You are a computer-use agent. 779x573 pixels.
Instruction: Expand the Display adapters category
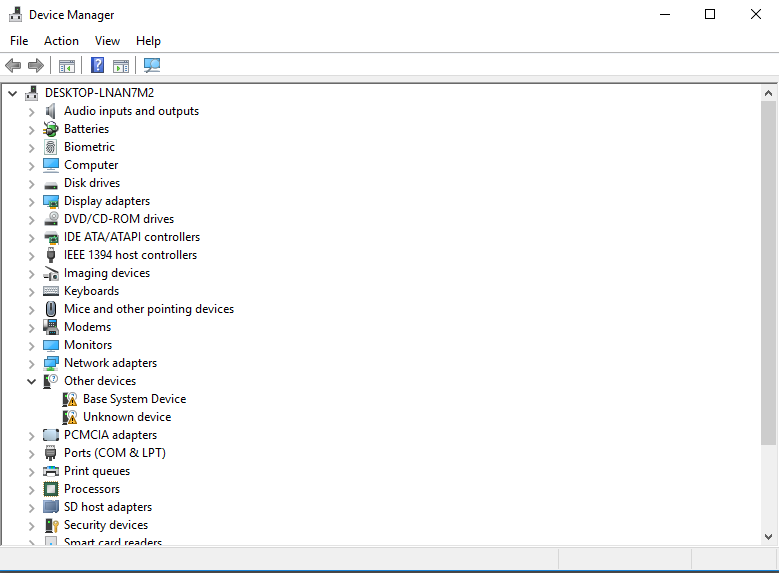tap(31, 201)
